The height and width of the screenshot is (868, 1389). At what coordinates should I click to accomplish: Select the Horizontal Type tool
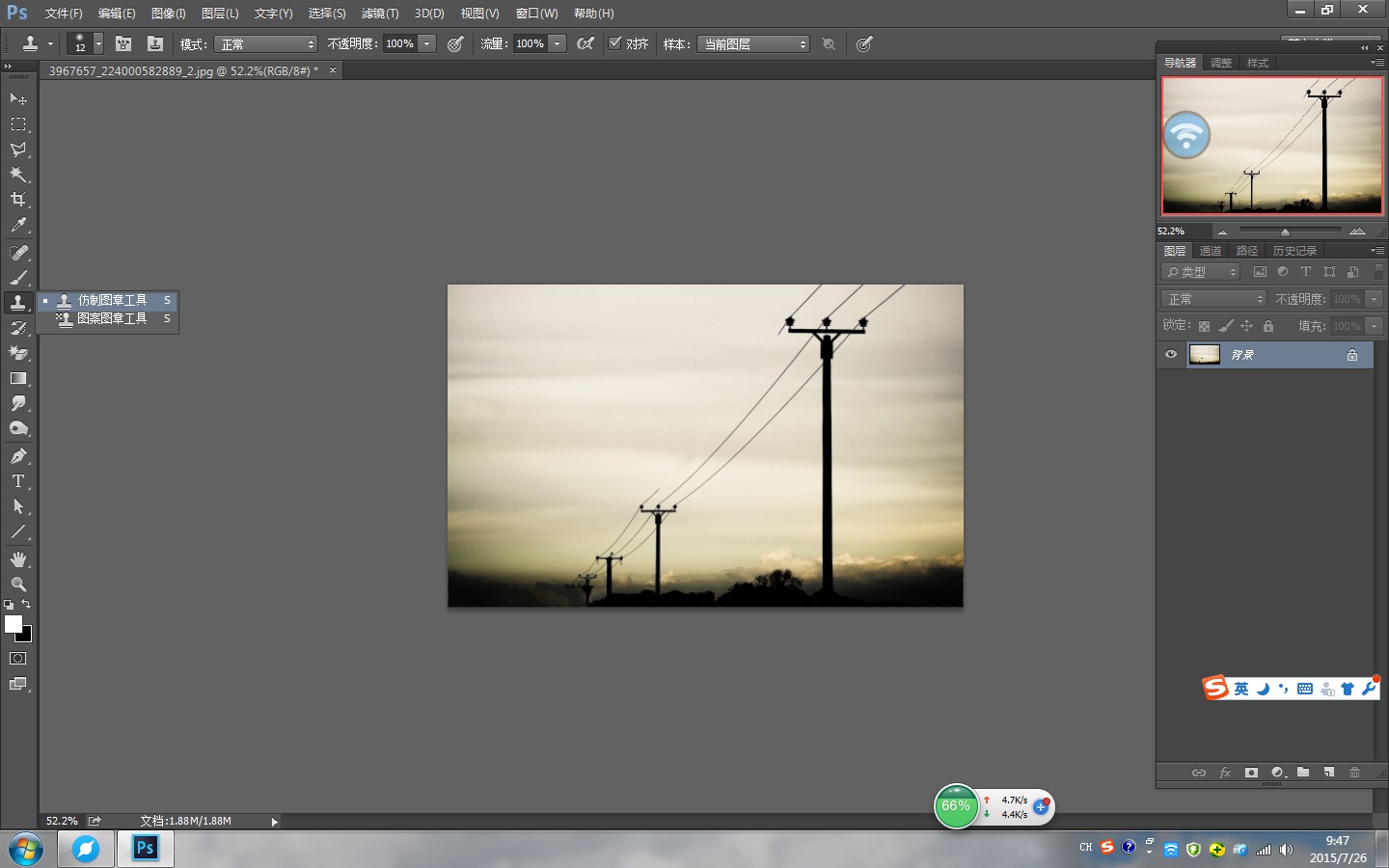tap(18, 481)
